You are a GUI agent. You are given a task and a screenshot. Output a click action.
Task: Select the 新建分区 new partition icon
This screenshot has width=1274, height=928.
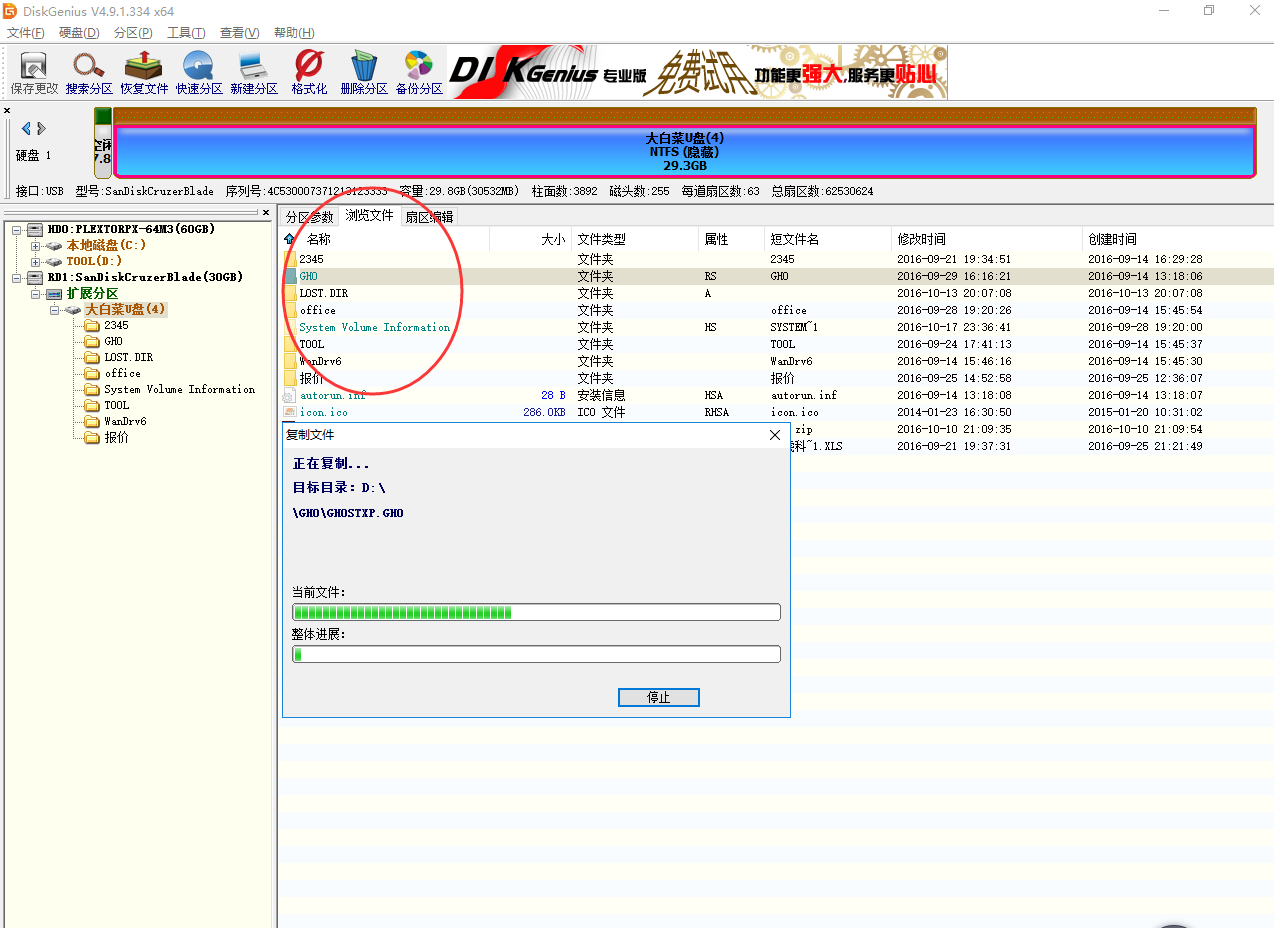[254, 72]
